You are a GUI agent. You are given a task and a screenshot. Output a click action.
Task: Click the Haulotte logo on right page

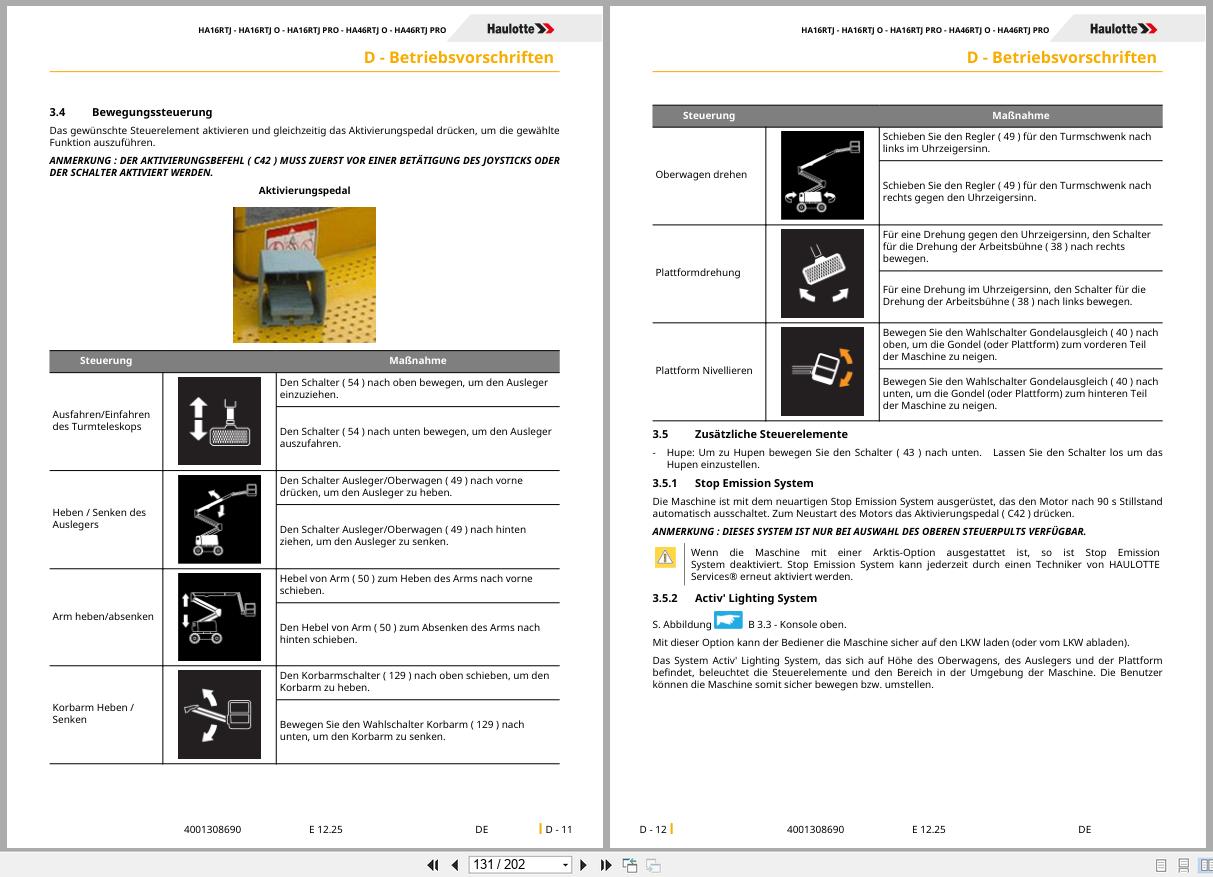[1124, 29]
